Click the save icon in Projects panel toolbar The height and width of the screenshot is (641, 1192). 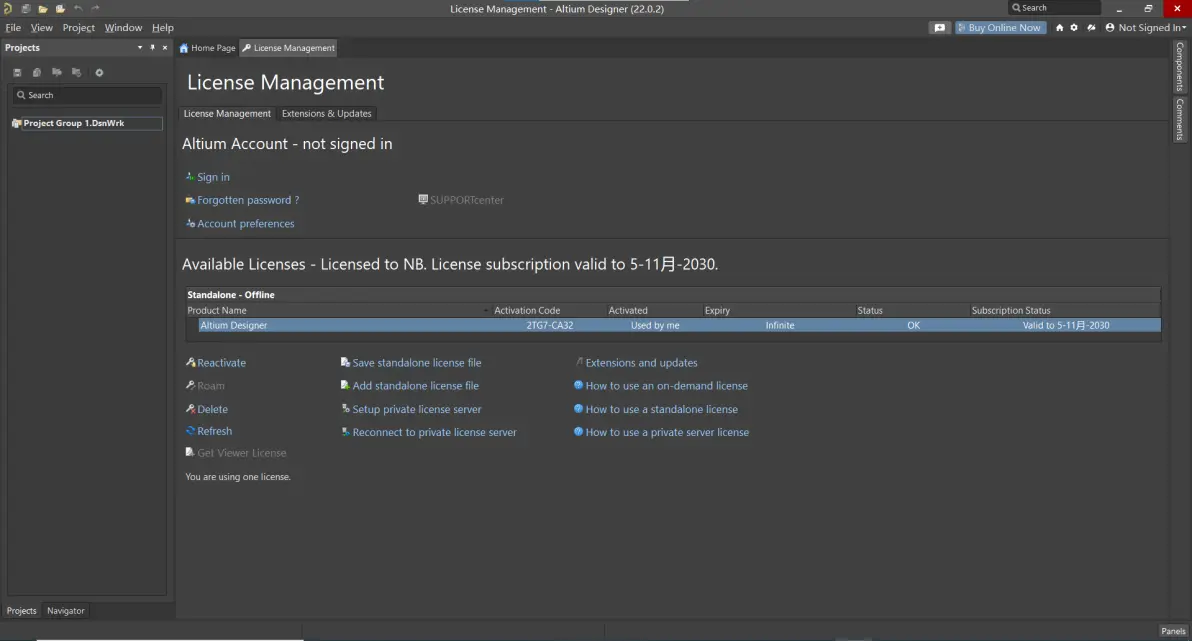coord(17,72)
